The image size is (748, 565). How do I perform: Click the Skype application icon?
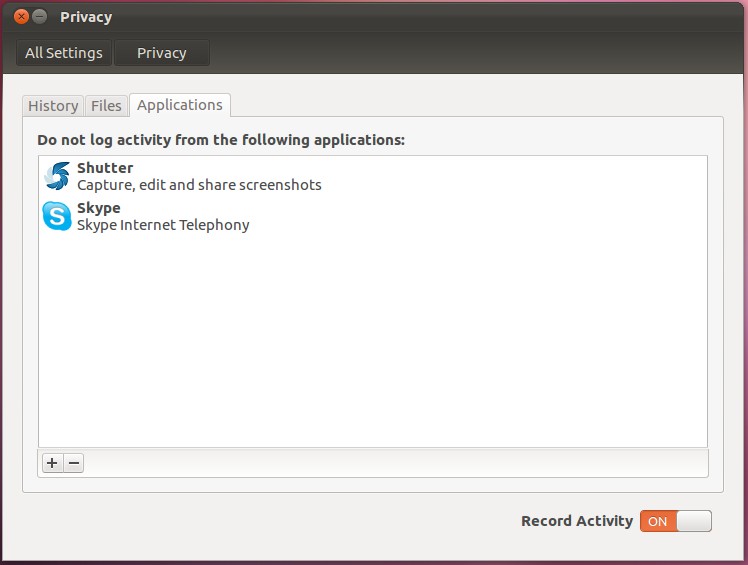[57, 216]
